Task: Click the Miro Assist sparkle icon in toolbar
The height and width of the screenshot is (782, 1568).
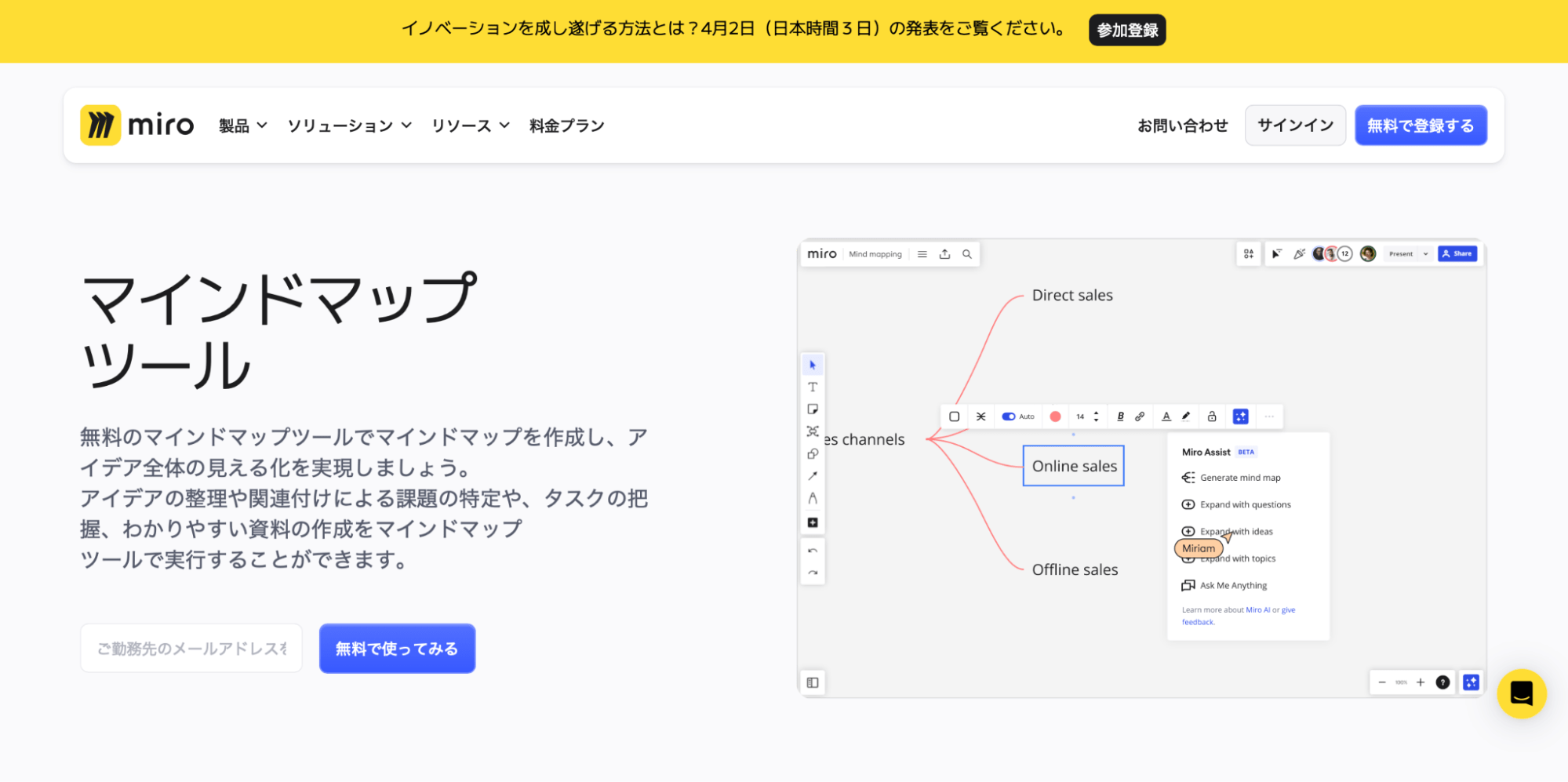Action: pyautogui.click(x=1240, y=416)
